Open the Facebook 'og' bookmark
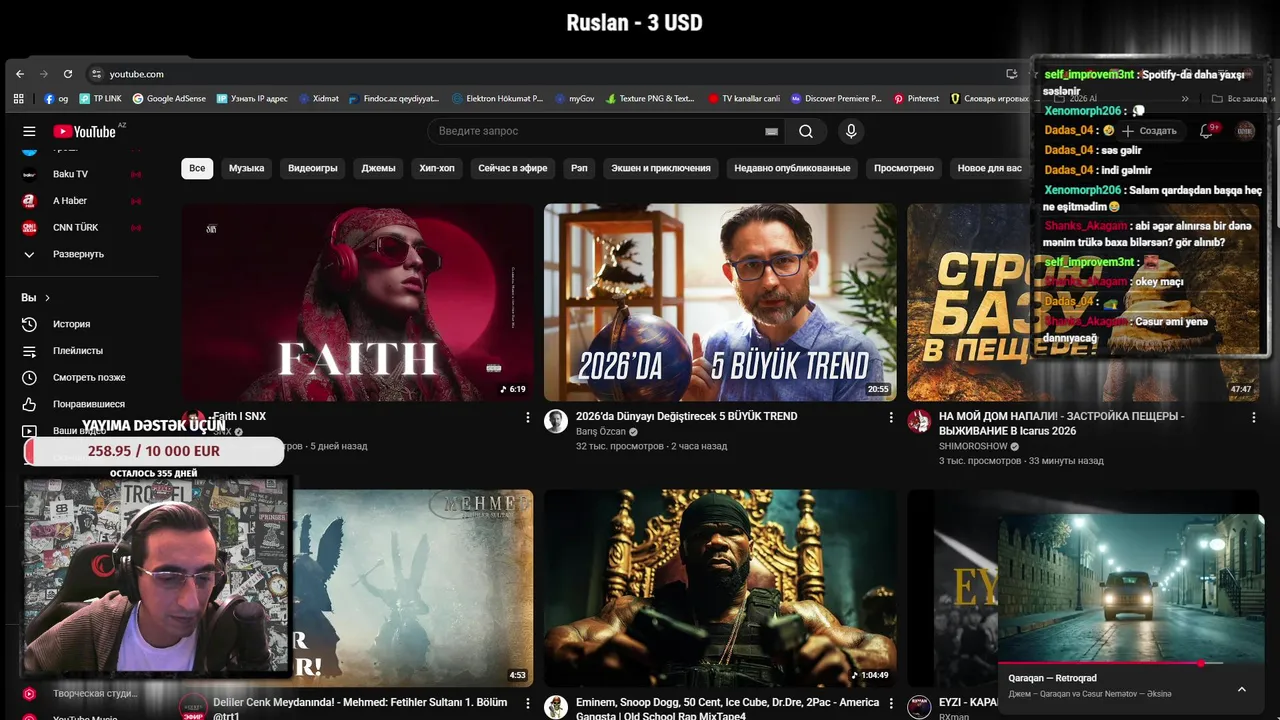The width and height of the screenshot is (1280, 720). click(56, 99)
